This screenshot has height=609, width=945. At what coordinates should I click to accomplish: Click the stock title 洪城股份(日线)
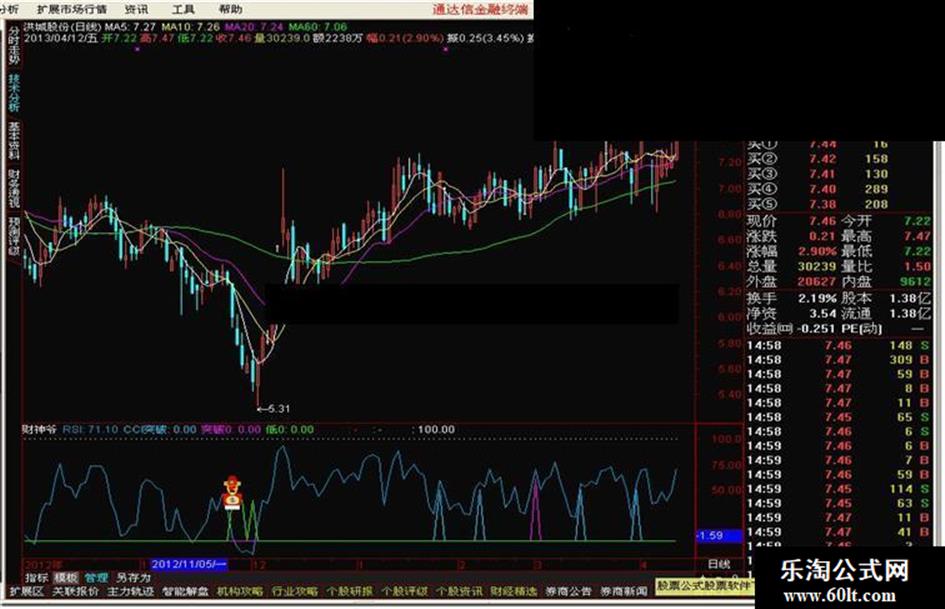click(x=62, y=27)
